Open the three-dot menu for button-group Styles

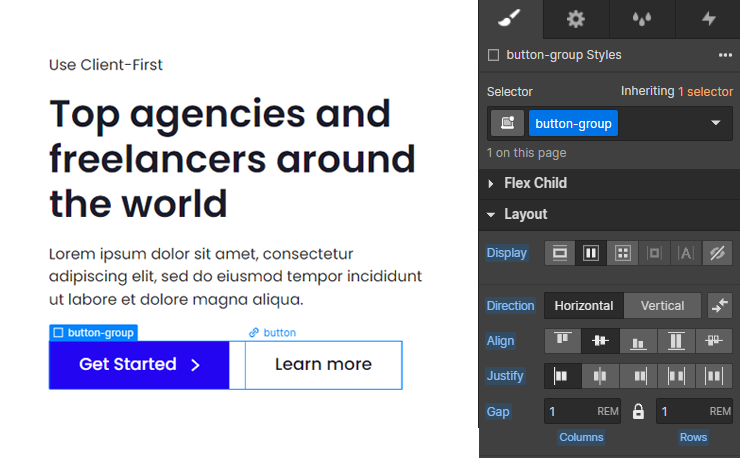click(725, 55)
